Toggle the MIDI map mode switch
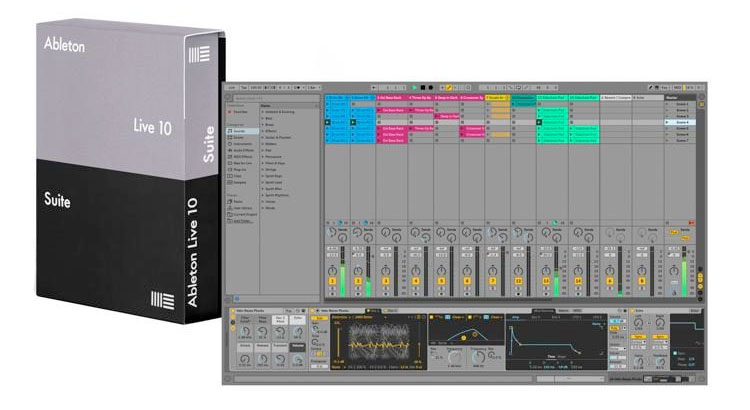 (677, 88)
